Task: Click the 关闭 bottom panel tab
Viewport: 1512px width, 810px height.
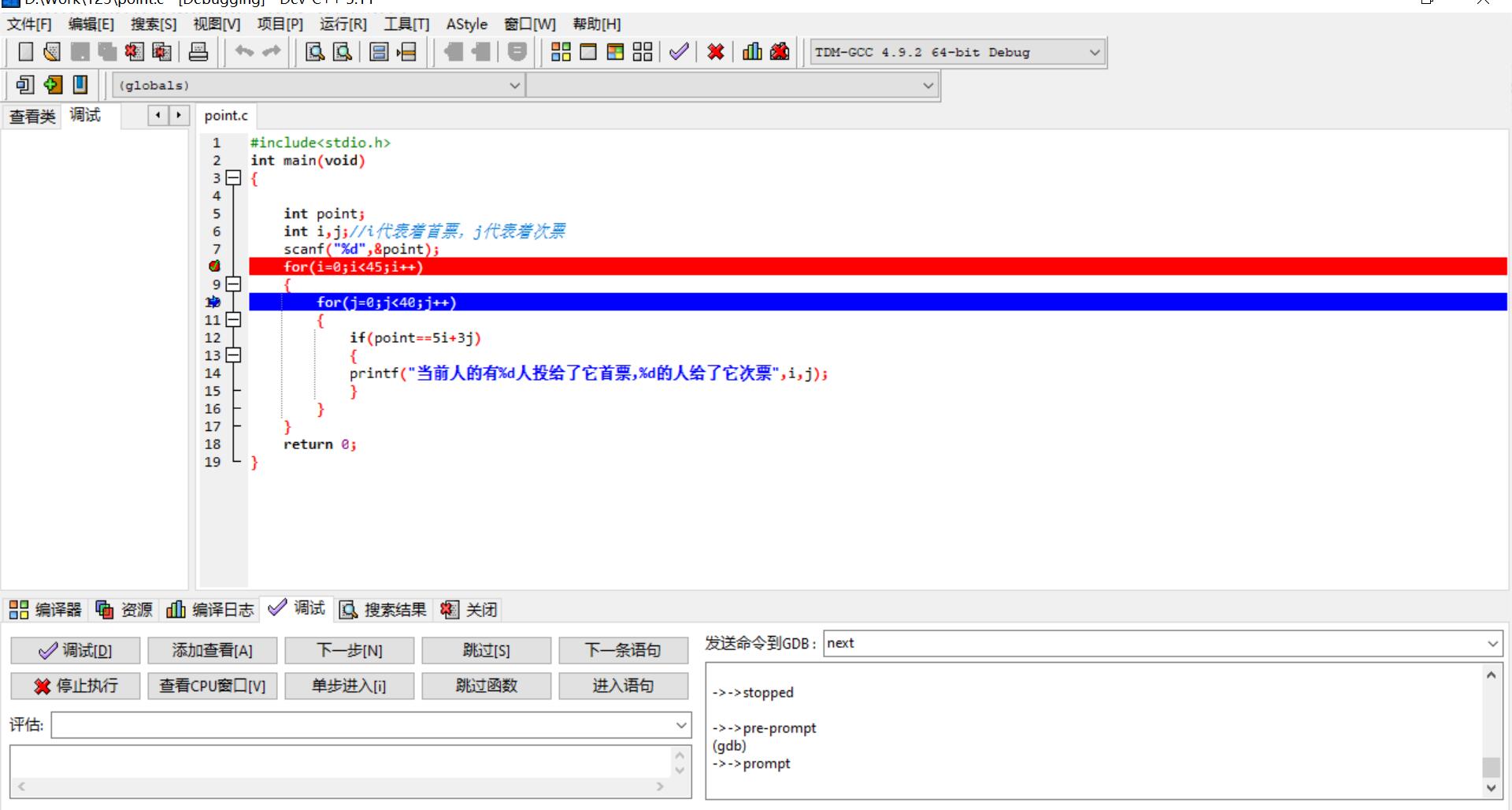Action: point(469,609)
